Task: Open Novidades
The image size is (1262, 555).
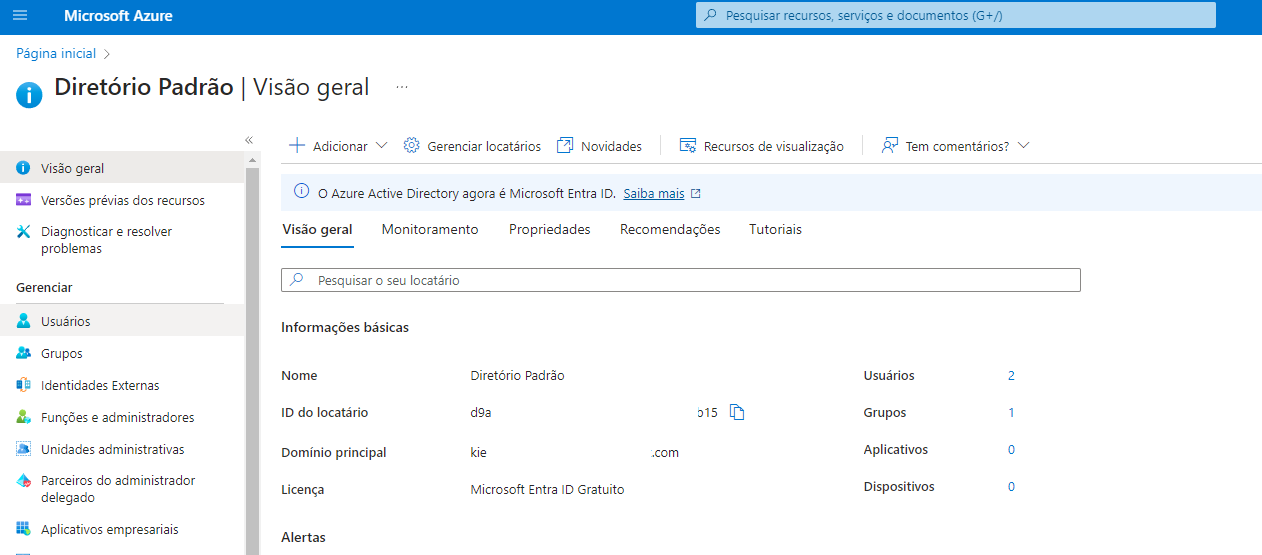Action: click(x=611, y=146)
